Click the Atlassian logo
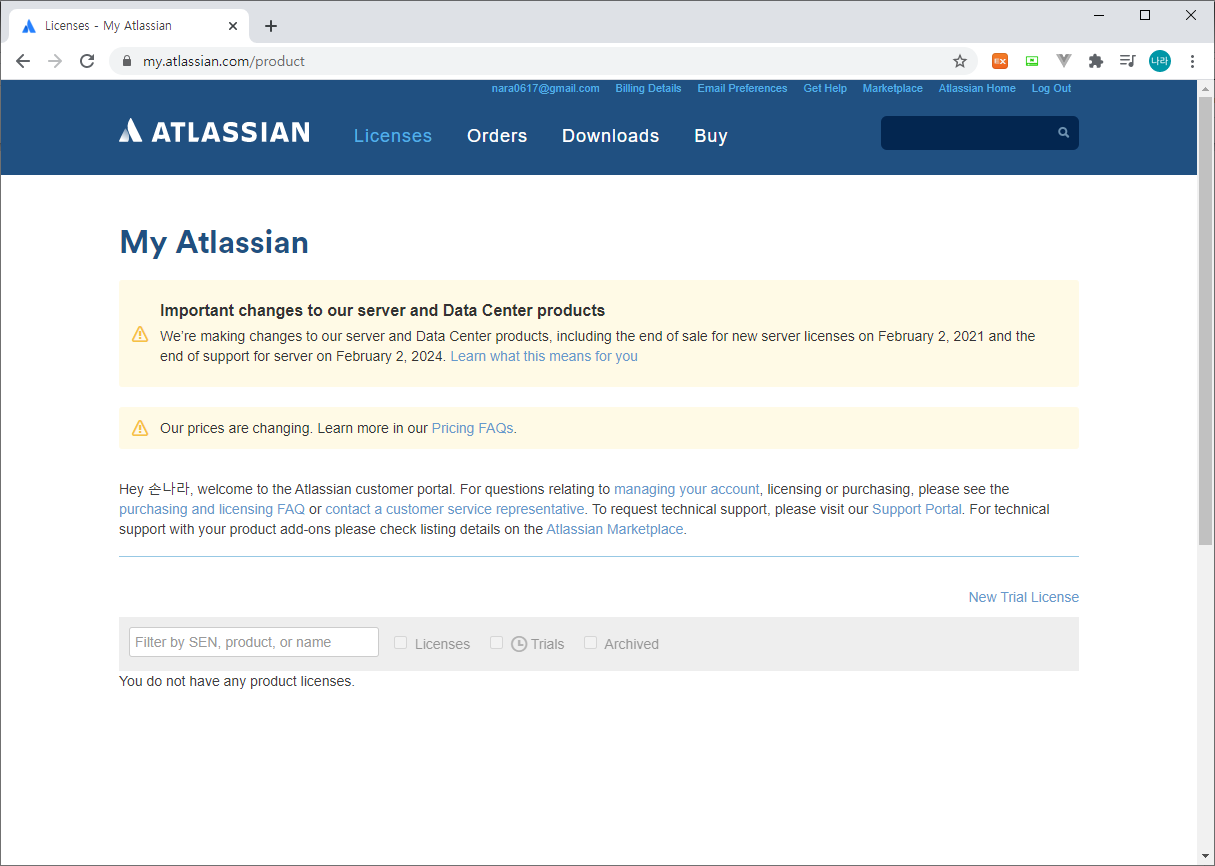Screen dimensions: 1215x866 (x=214, y=131)
